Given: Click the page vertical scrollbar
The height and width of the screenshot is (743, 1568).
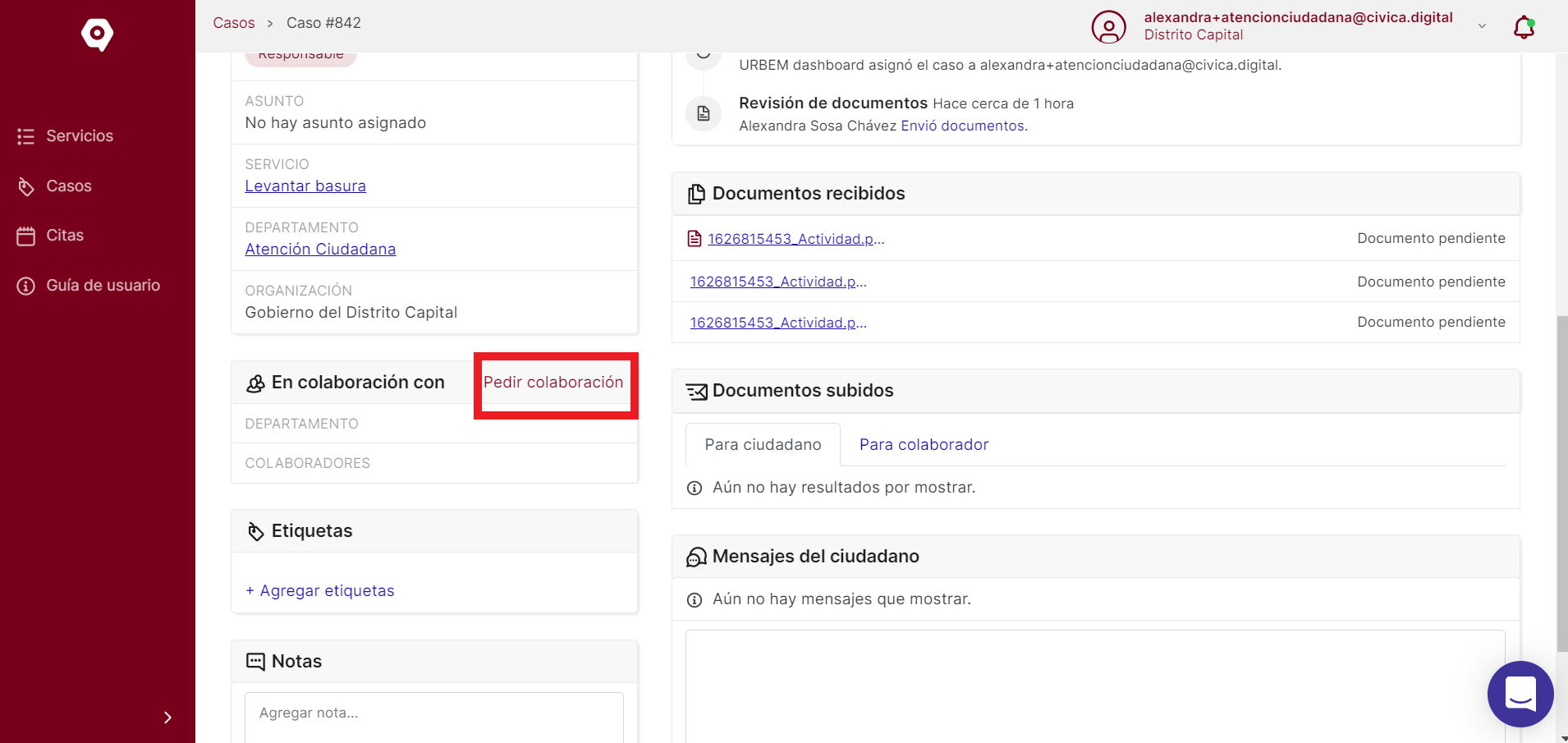Looking at the screenshot, I should (1561, 484).
